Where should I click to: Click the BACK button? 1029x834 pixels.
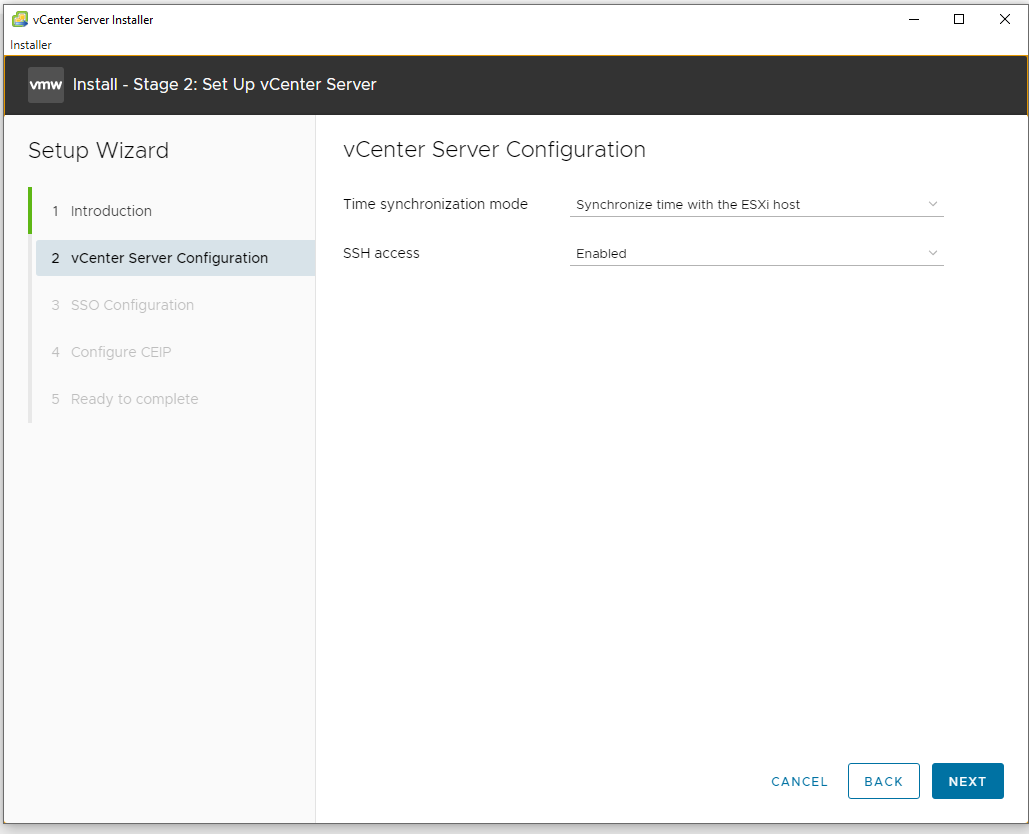click(x=883, y=781)
